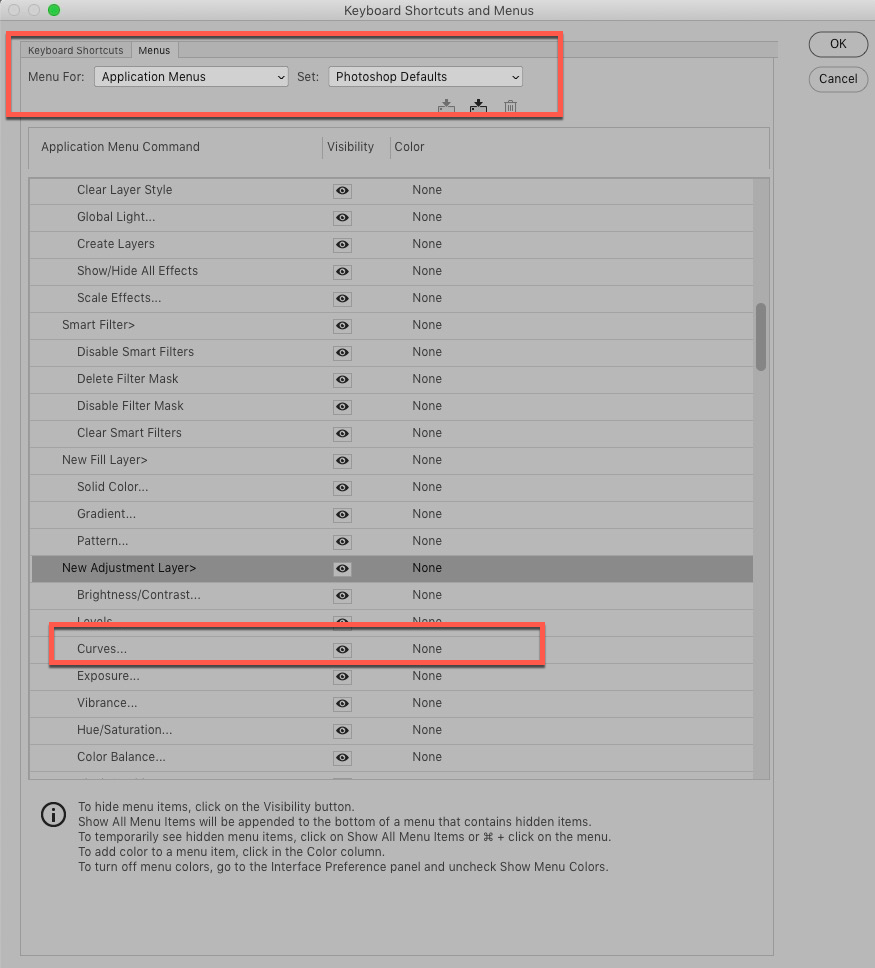Click the Color cell for Curves to assign color
This screenshot has height=968, width=875.
tap(427, 649)
